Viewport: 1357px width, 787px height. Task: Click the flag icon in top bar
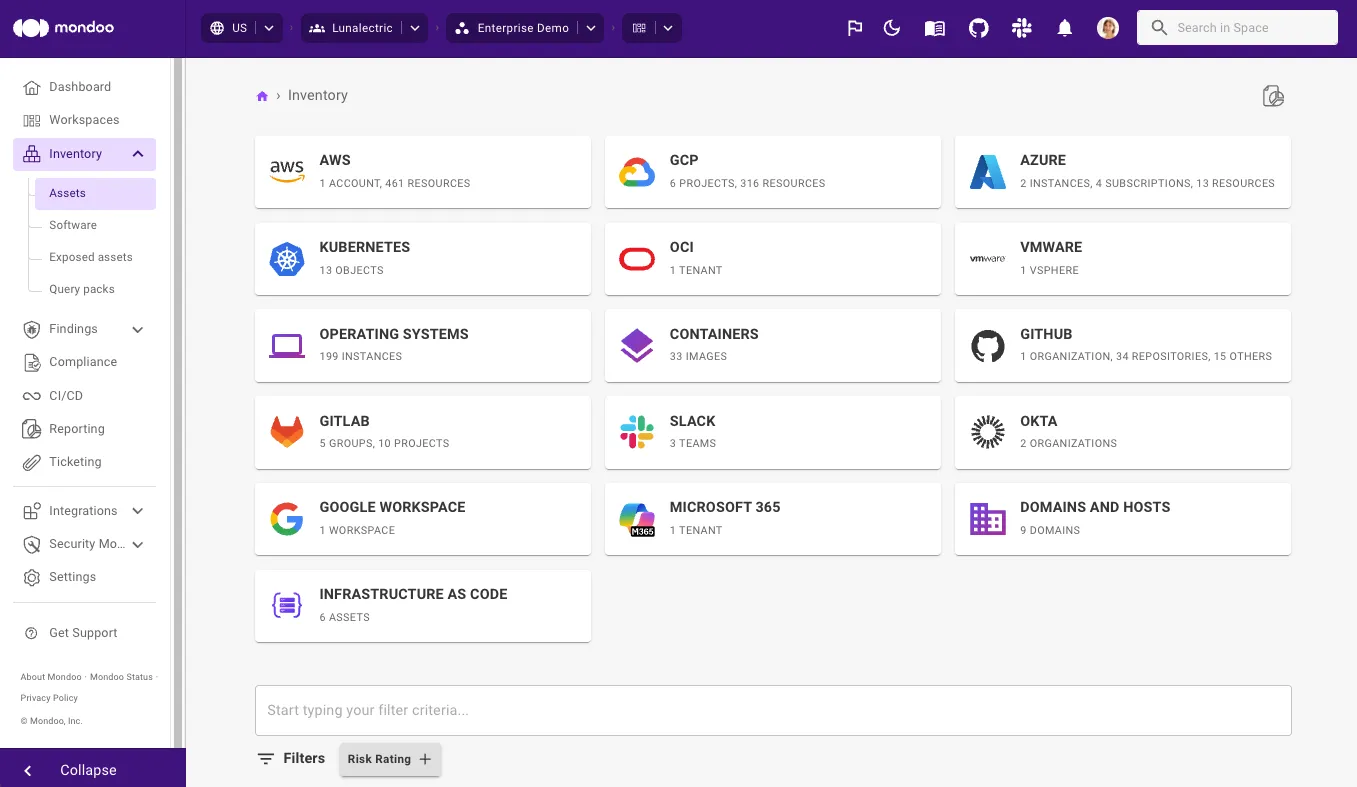pyautogui.click(x=854, y=28)
